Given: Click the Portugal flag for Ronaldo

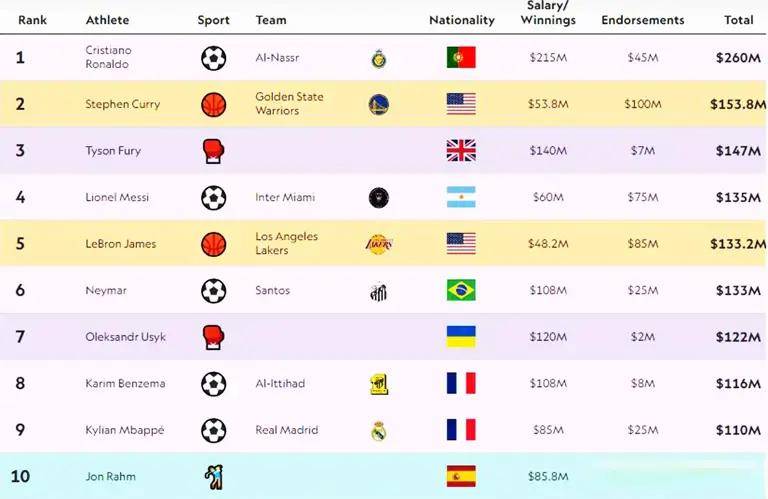Looking at the screenshot, I should 461,57.
